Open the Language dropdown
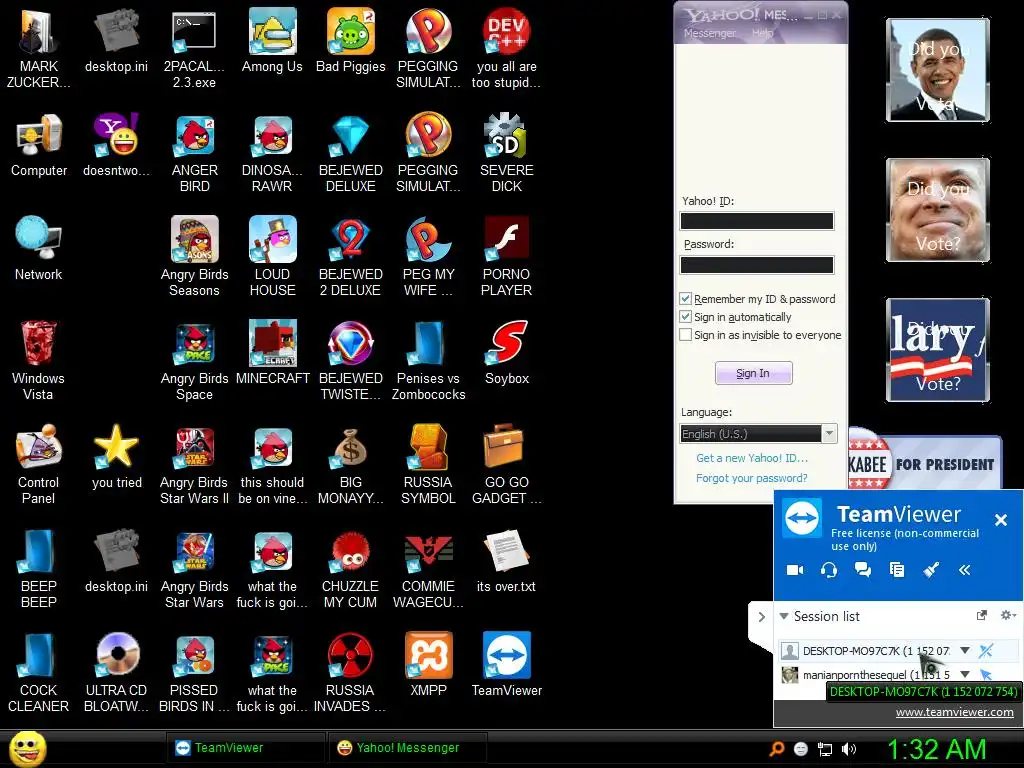The image size is (1024, 768). pos(758,434)
